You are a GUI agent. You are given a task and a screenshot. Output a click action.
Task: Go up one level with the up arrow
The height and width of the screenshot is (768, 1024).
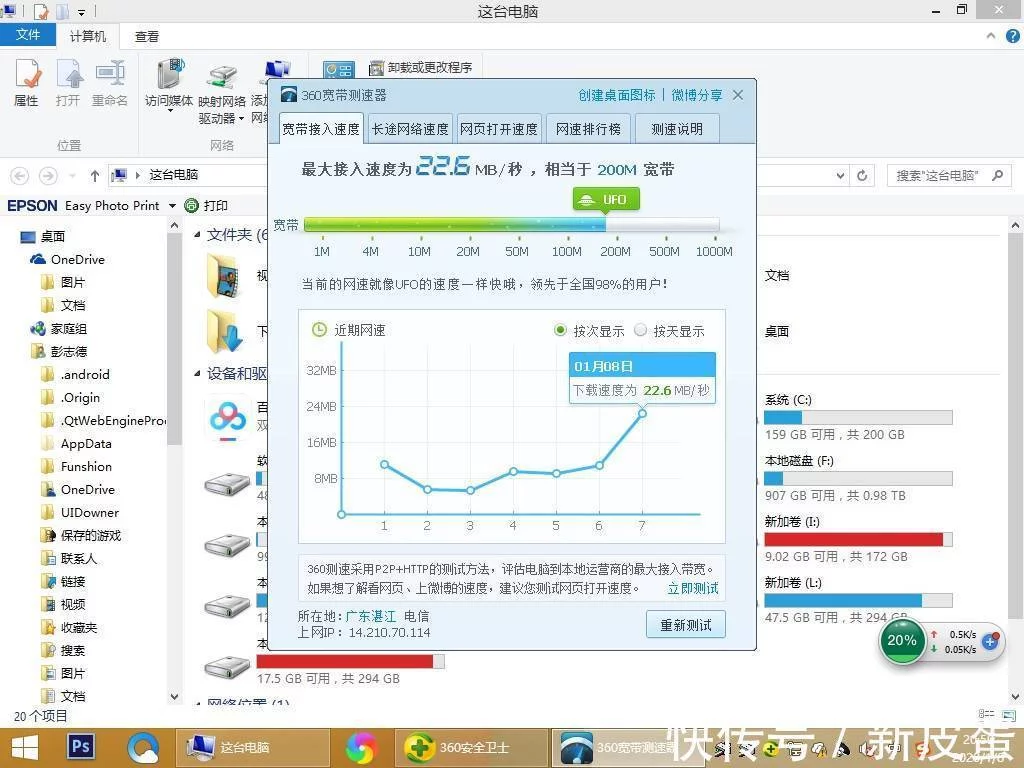pyautogui.click(x=95, y=176)
